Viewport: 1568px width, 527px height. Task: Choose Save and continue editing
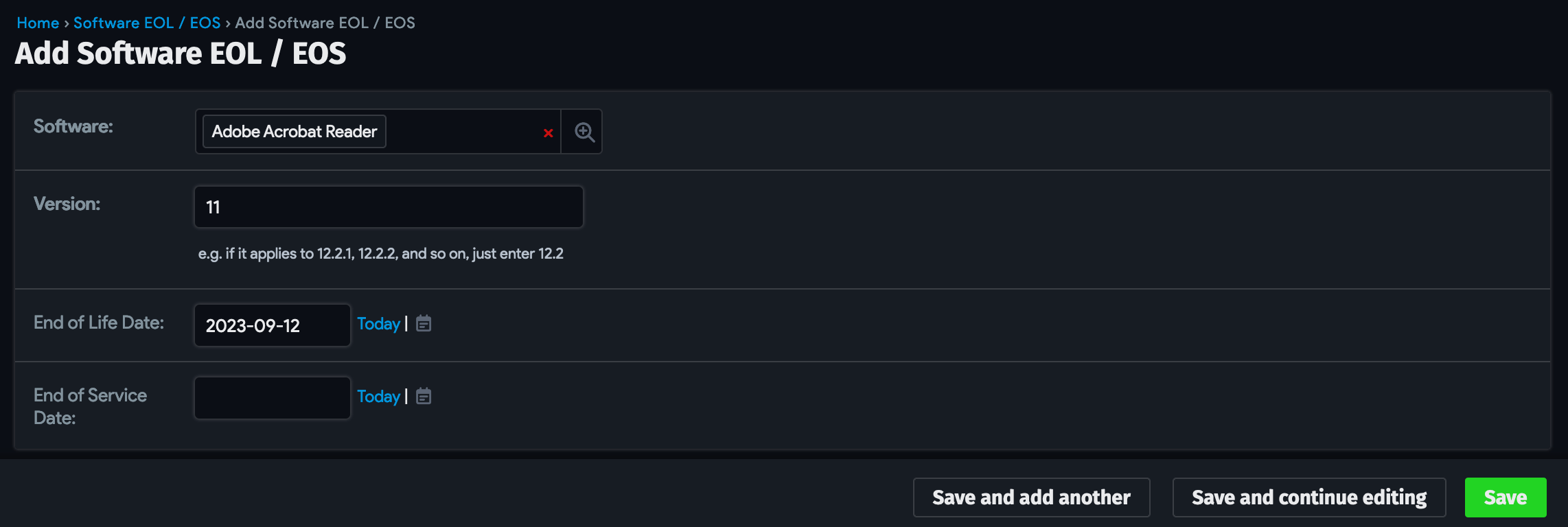click(x=1309, y=497)
